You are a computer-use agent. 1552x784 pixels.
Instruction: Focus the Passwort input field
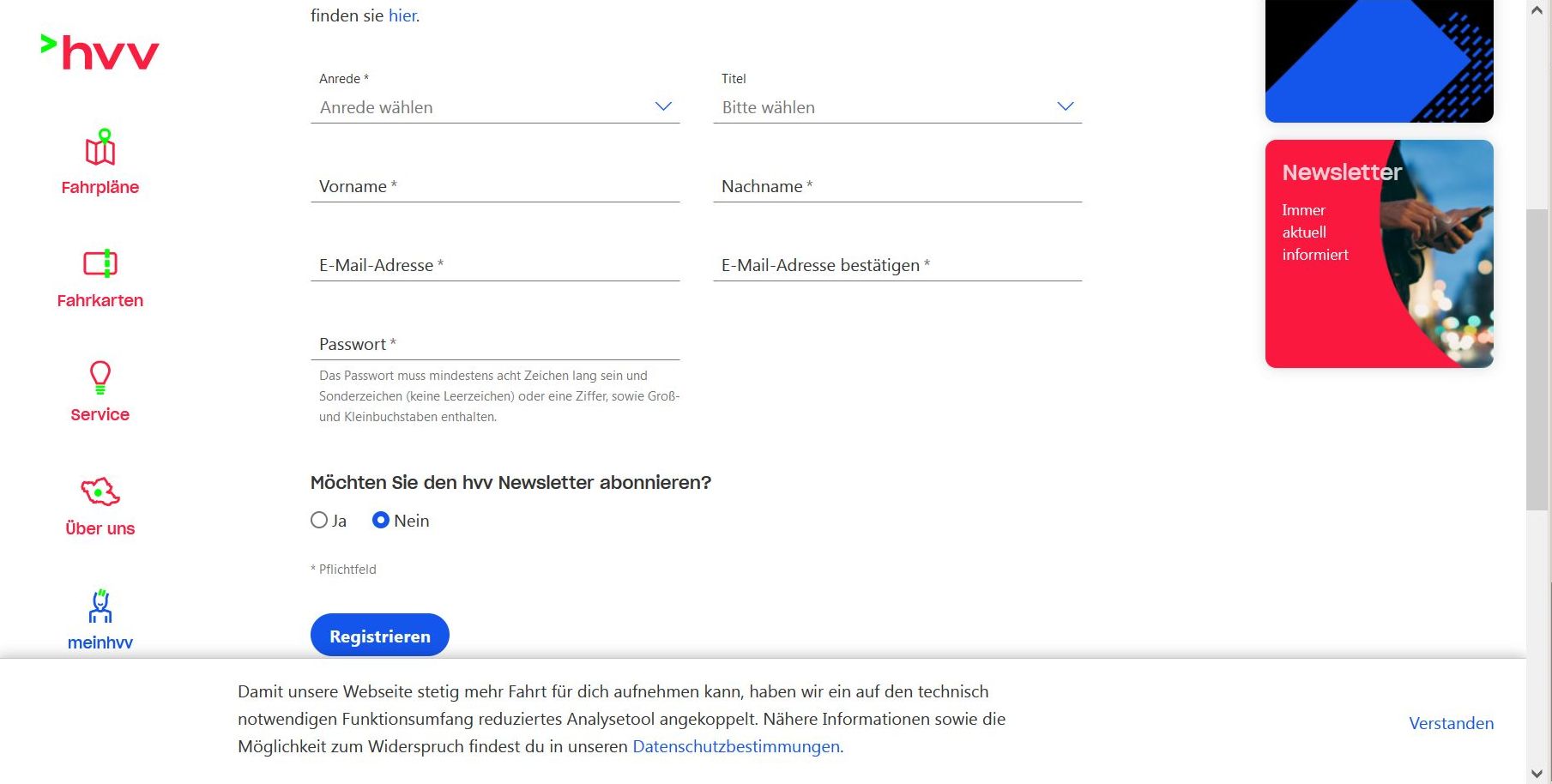click(495, 344)
